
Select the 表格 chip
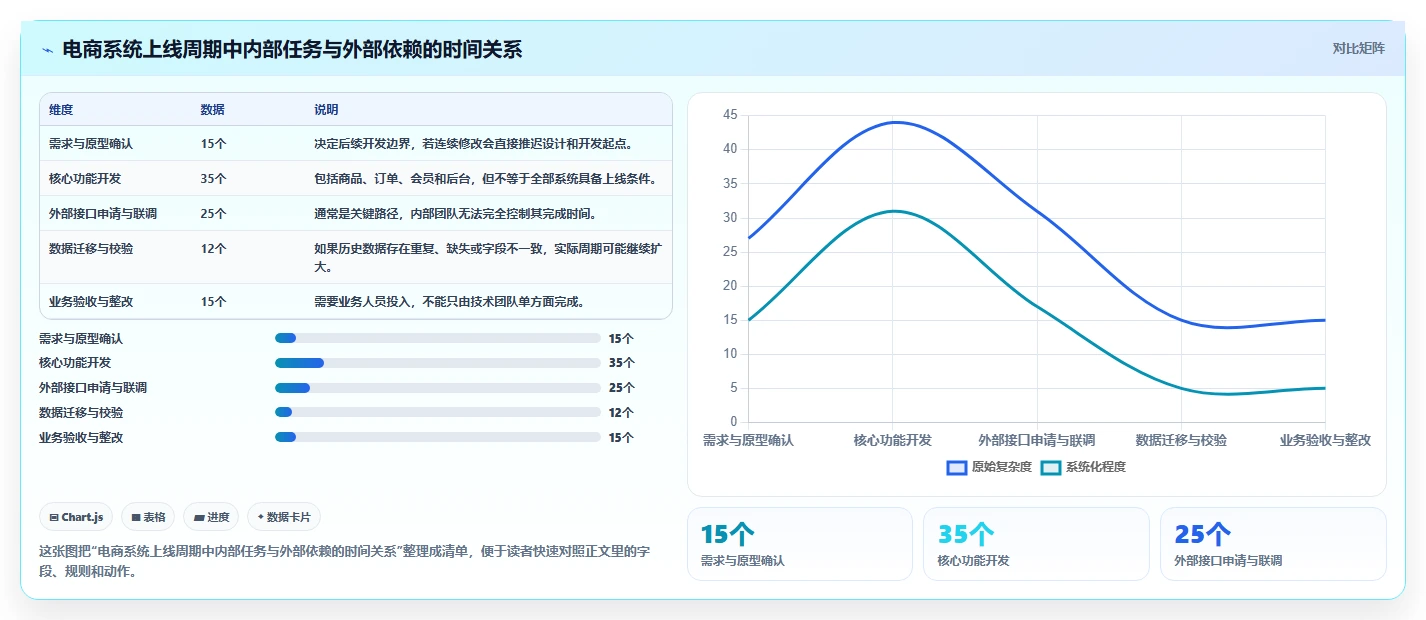(x=148, y=517)
